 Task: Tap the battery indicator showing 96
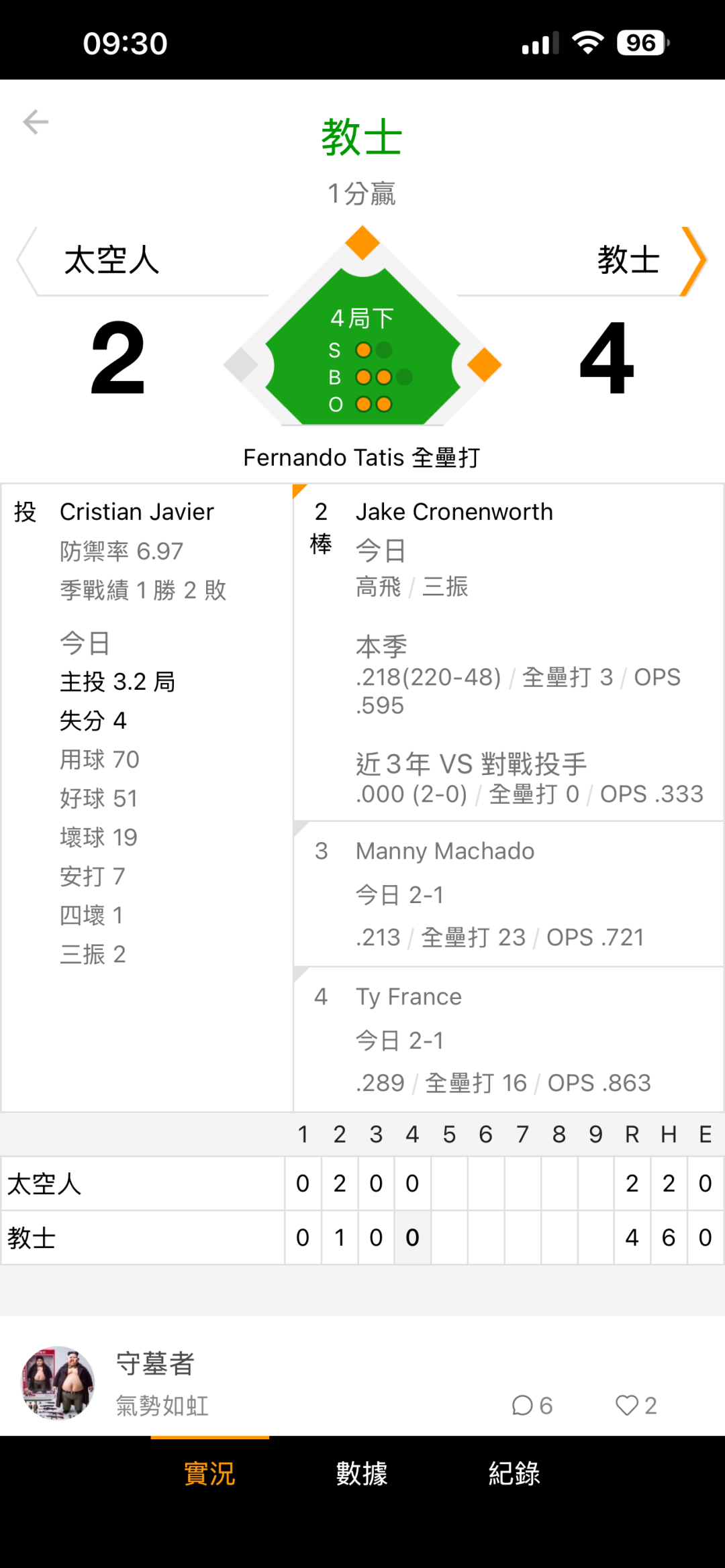point(642,43)
